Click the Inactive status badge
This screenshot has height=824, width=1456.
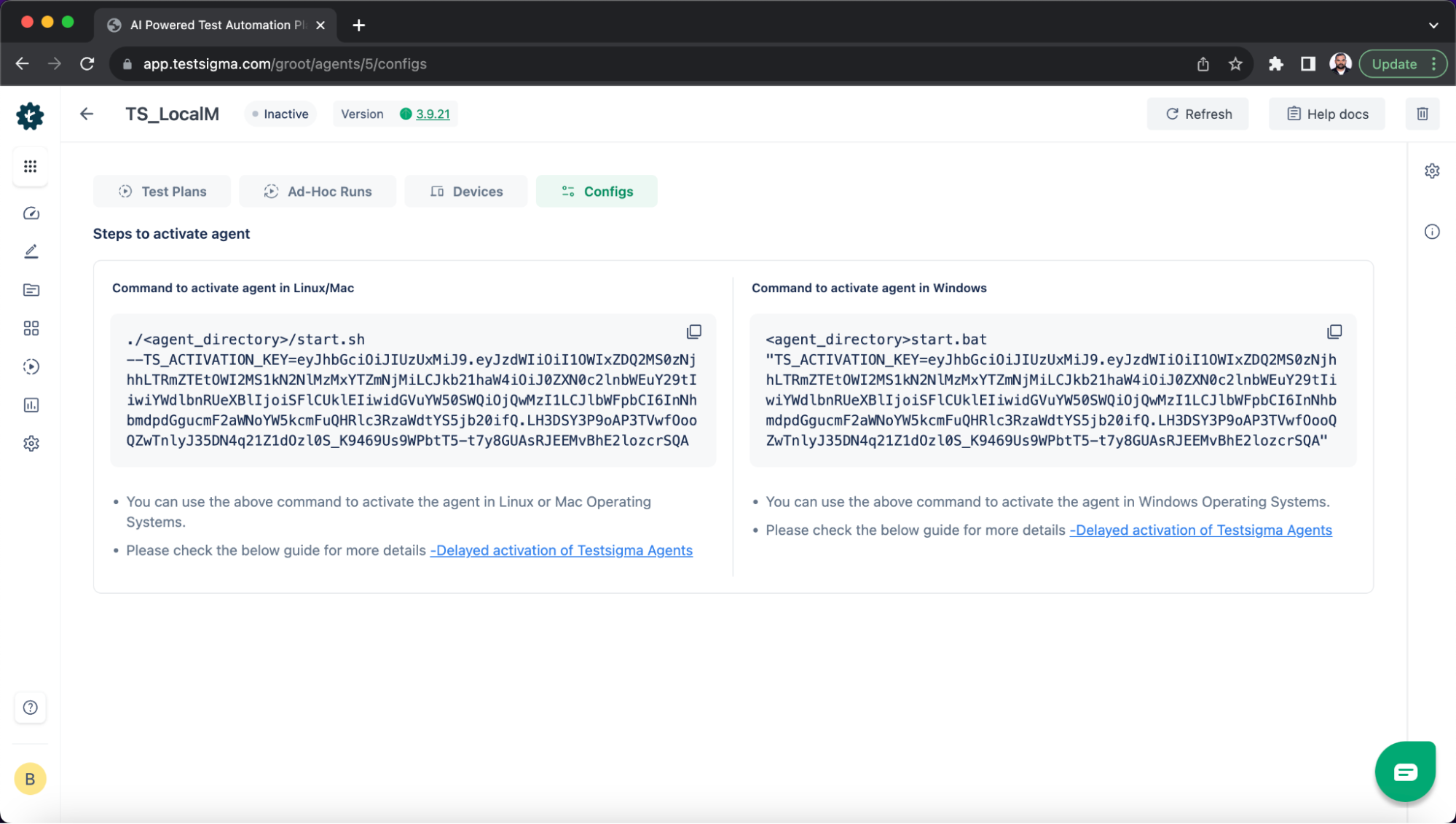point(280,114)
